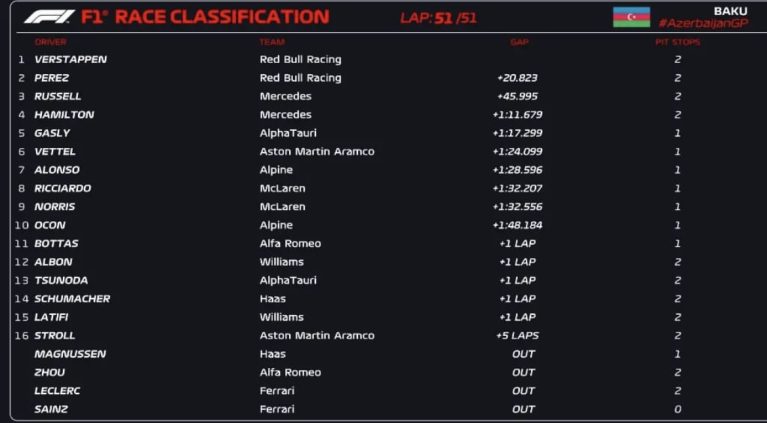The height and width of the screenshot is (423, 767).
Task: Click STROLL gap showing +5 LAPS
Action: (518, 335)
